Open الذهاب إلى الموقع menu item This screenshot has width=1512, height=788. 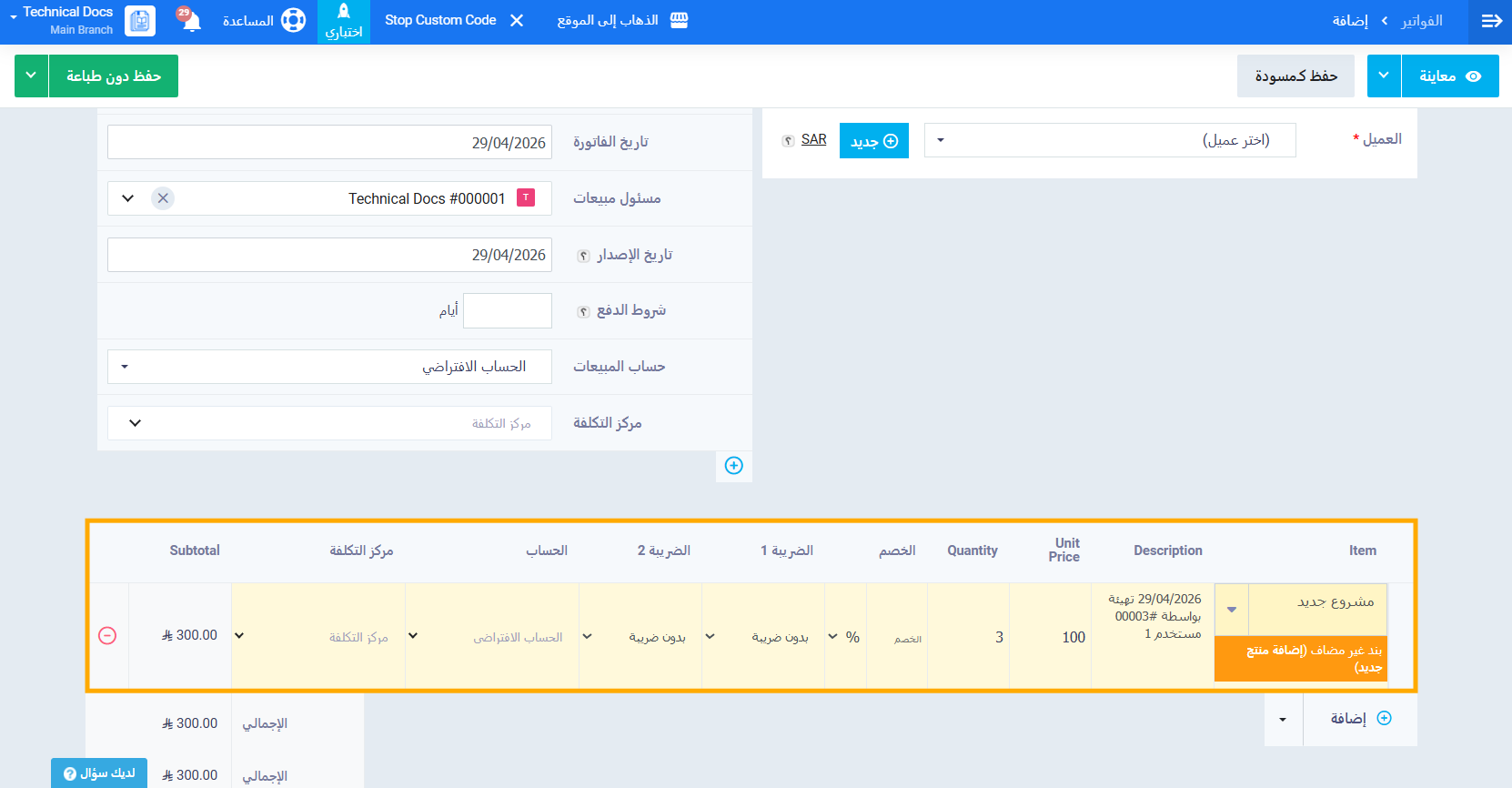click(622, 21)
